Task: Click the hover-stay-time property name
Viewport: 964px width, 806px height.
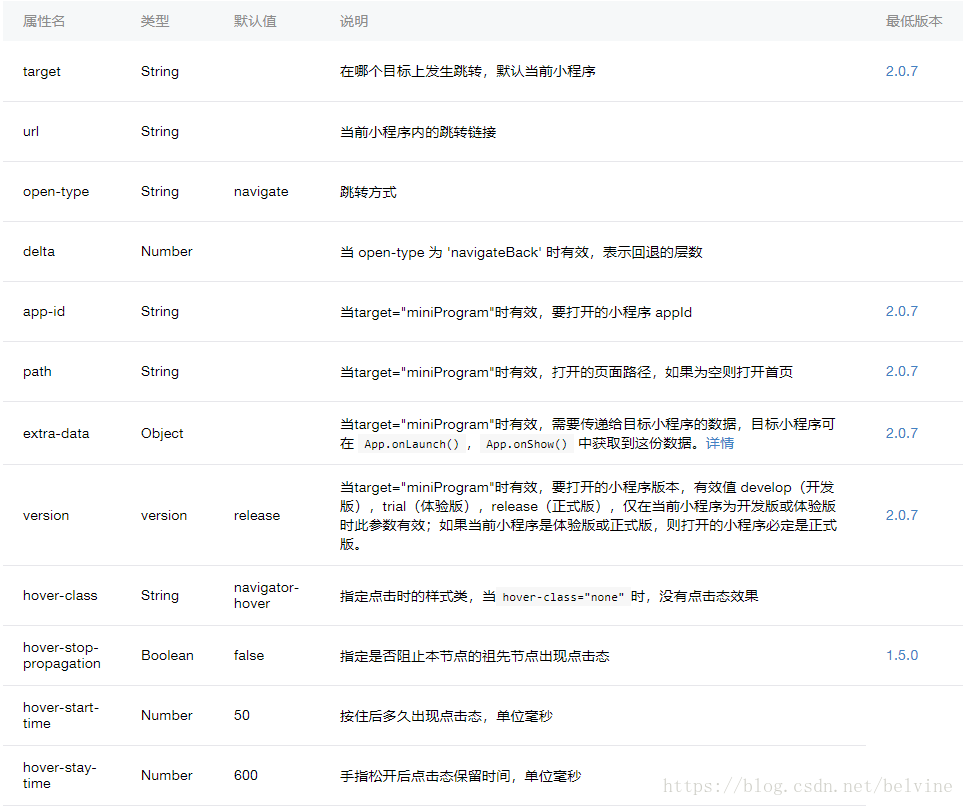Action: pos(60,775)
